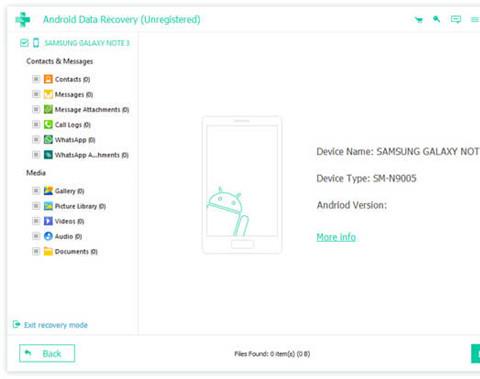Click the Android Data Recovery logo
Viewport: 480px width, 379px height.
click(23, 20)
